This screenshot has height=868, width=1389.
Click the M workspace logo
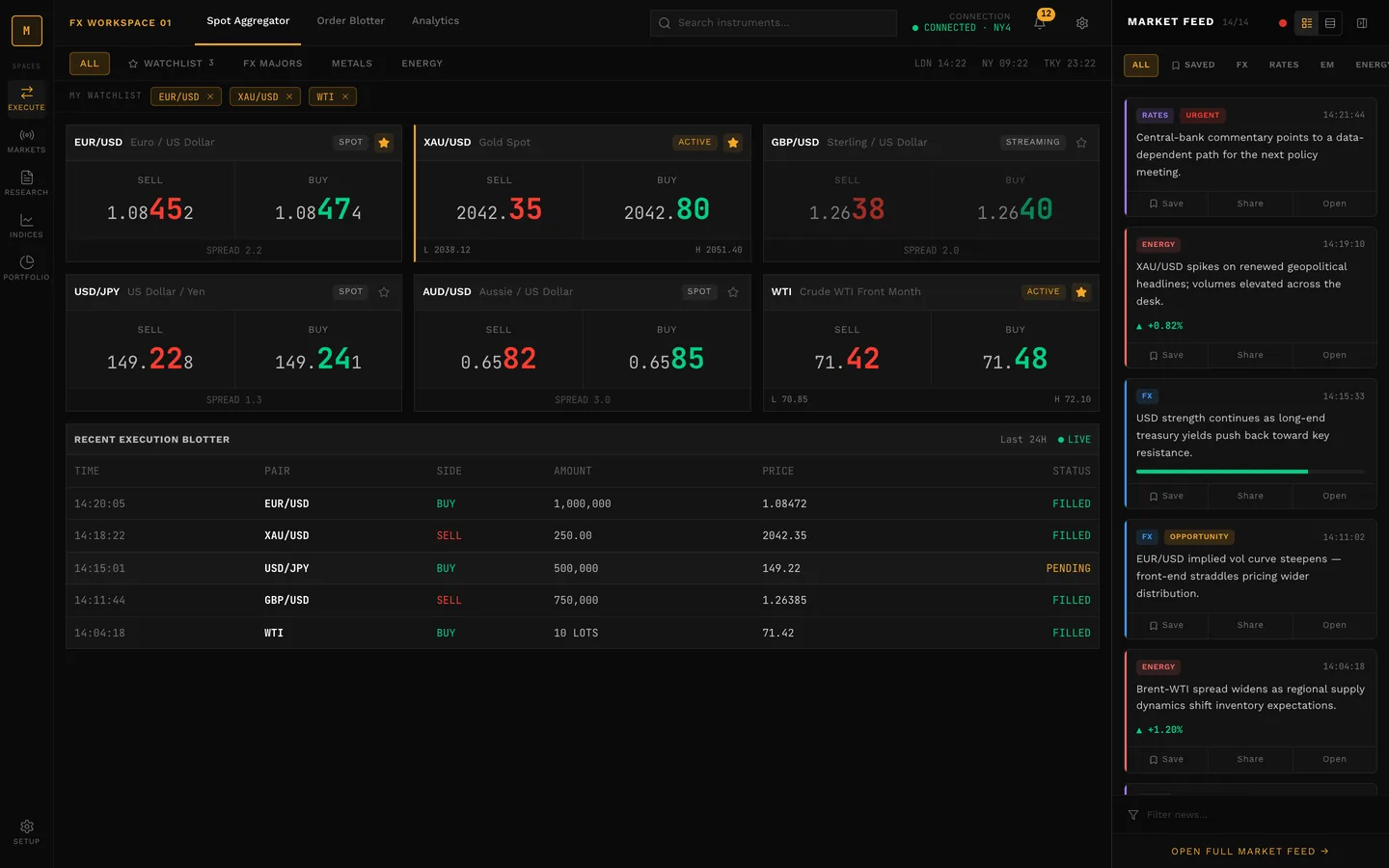[26, 31]
